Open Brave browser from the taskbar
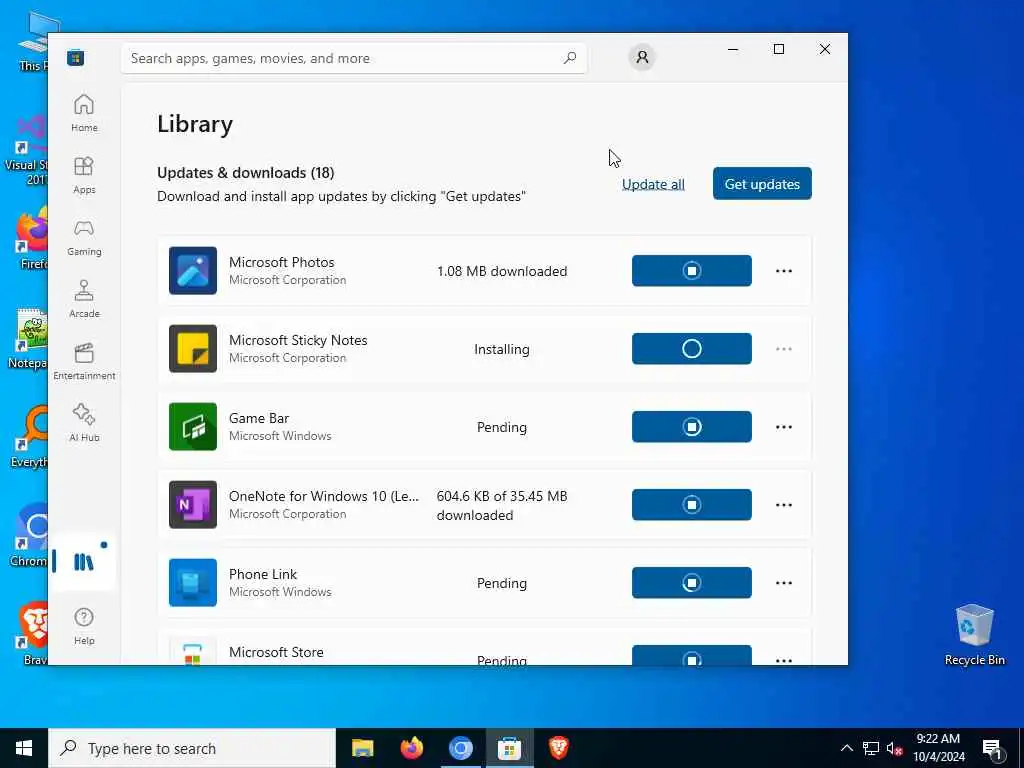The width and height of the screenshot is (1024, 768). 558,748
